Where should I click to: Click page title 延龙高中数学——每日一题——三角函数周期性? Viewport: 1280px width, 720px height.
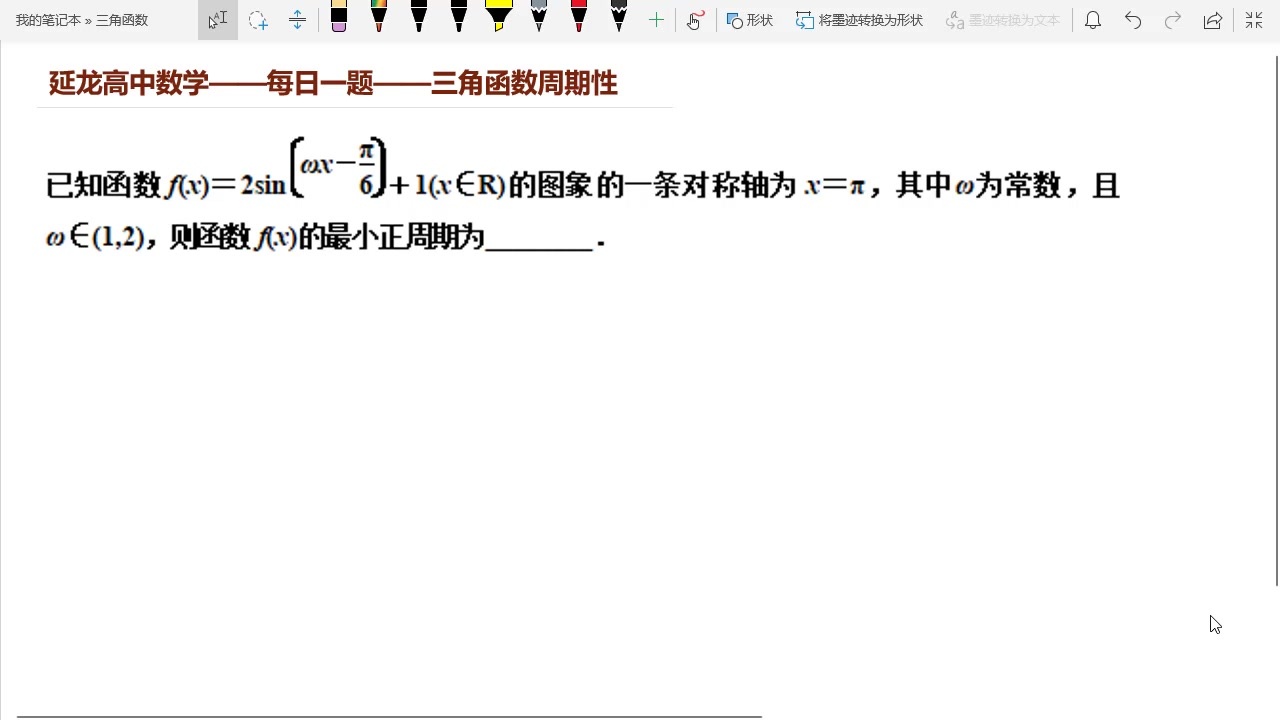333,84
